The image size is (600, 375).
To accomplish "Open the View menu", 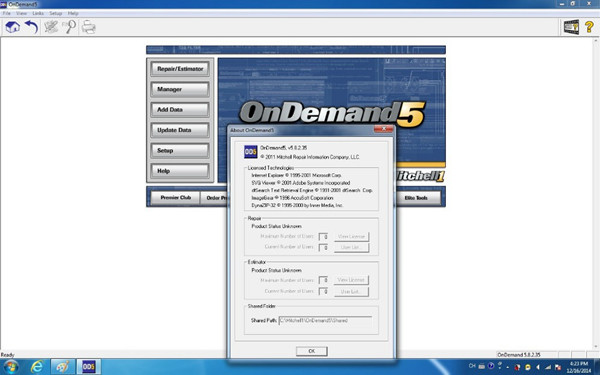I will (21, 13).
